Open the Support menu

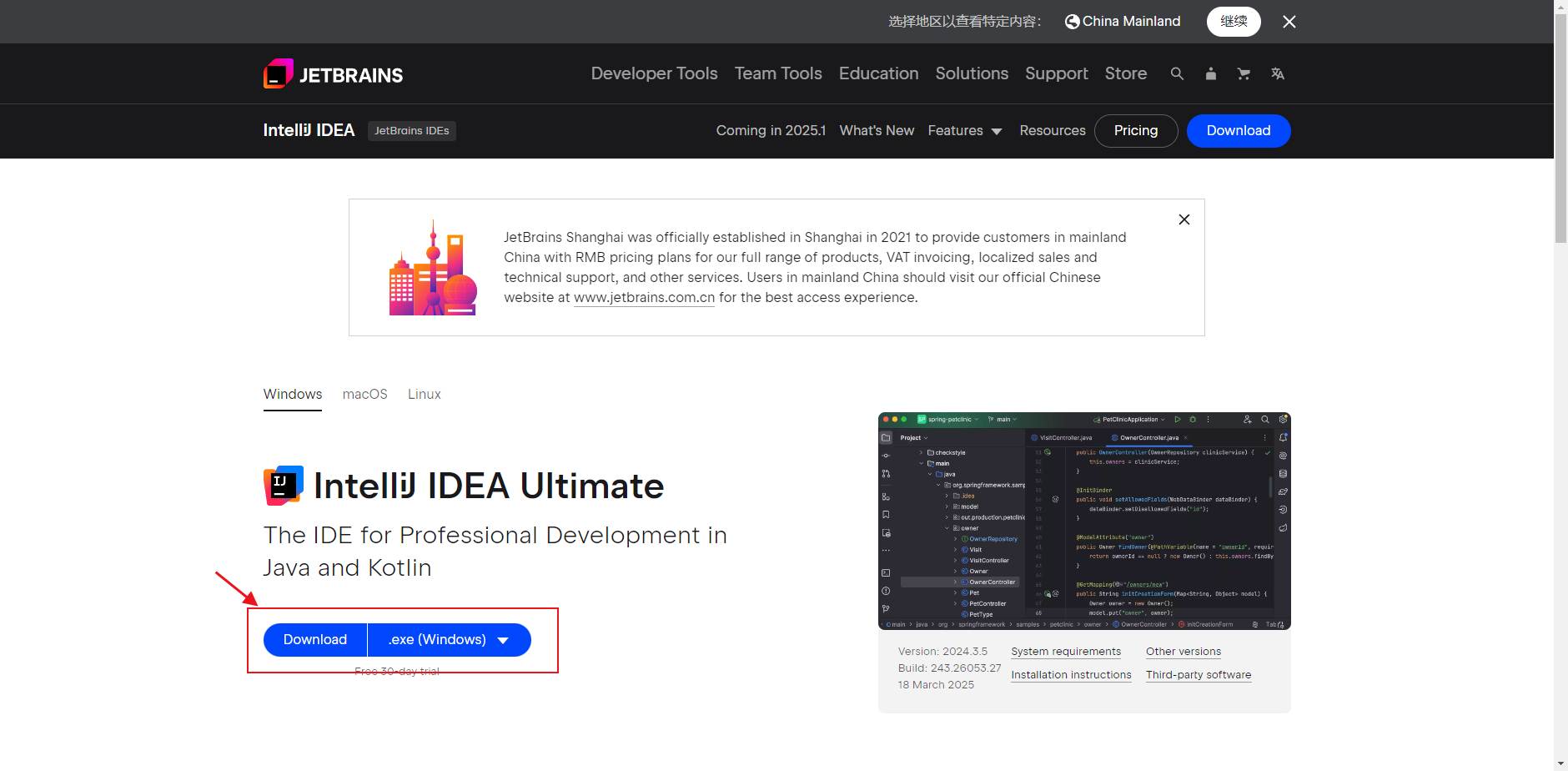click(x=1057, y=73)
